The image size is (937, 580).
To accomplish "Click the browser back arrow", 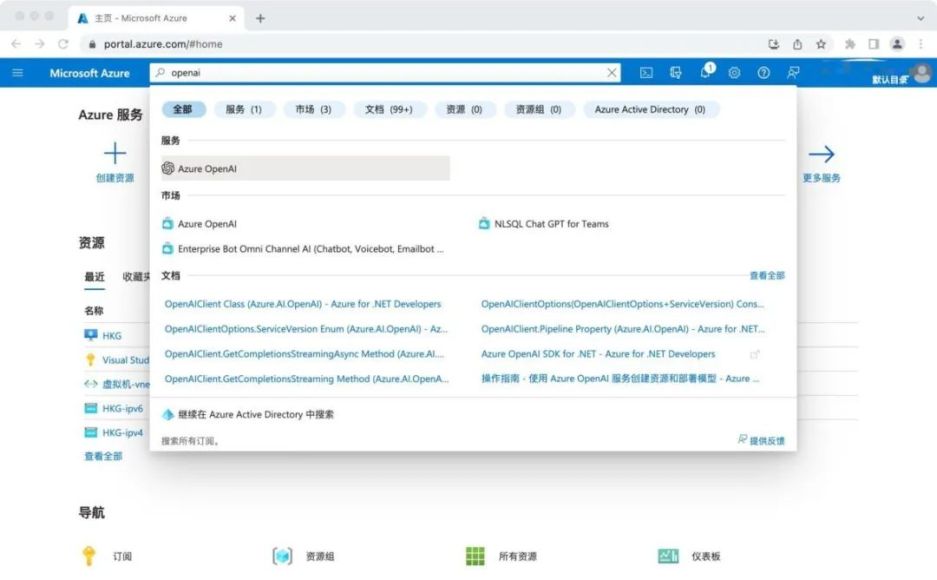I will [x=16, y=44].
